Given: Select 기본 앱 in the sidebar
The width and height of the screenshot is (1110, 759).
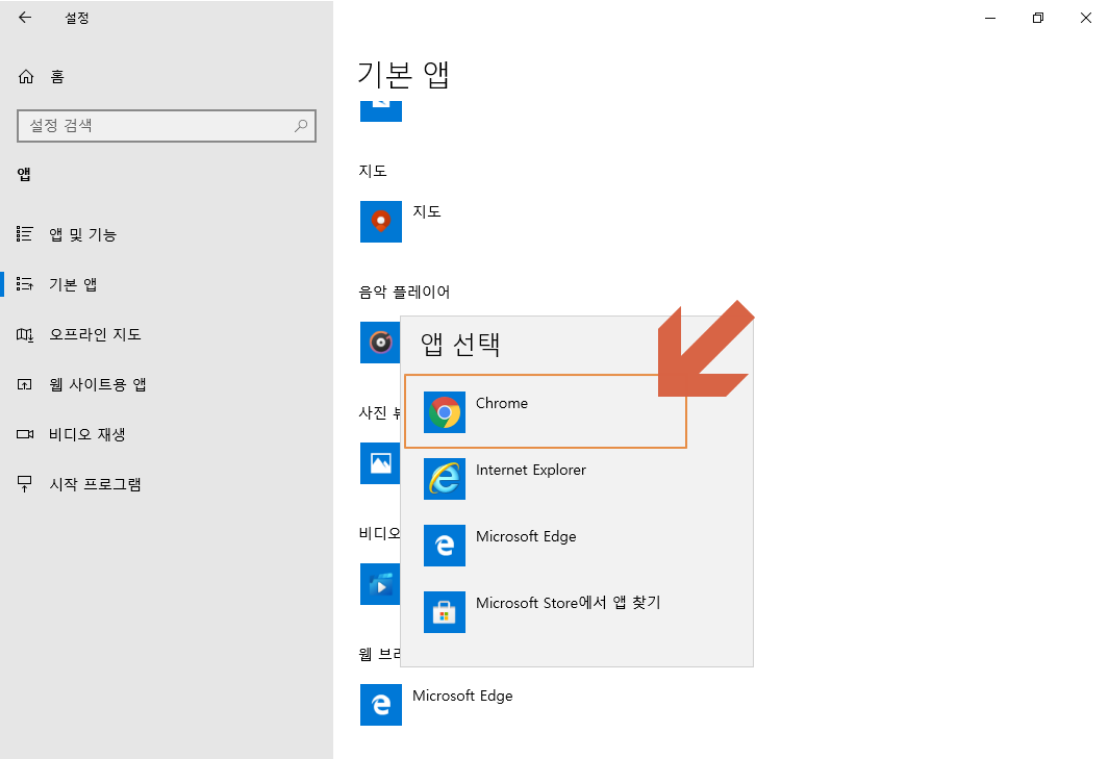Looking at the screenshot, I should coord(166,285).
